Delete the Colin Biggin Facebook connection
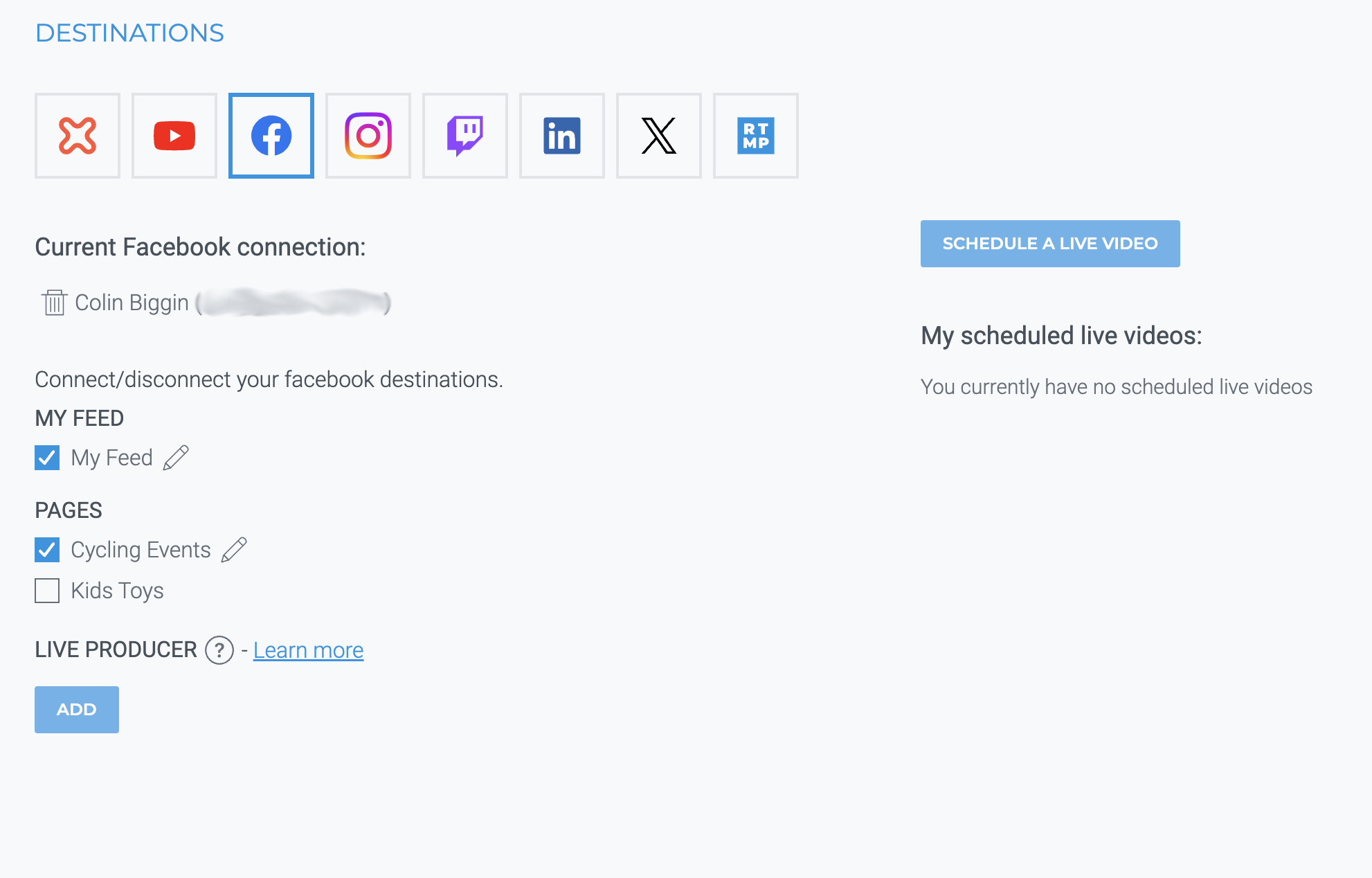 tap(54, 303)
